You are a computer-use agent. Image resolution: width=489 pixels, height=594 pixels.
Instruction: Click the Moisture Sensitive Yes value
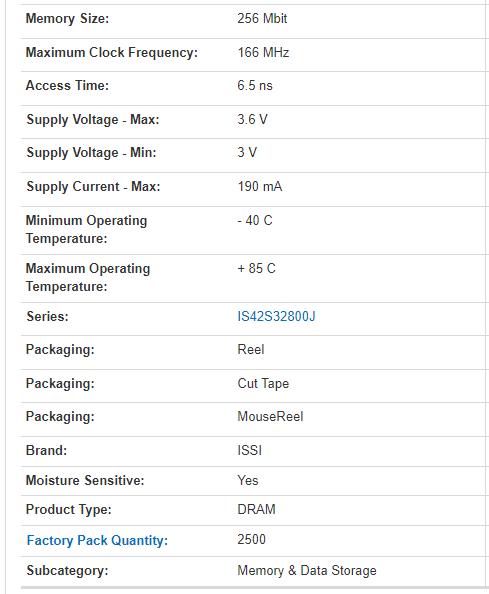[x=248, y=480]
